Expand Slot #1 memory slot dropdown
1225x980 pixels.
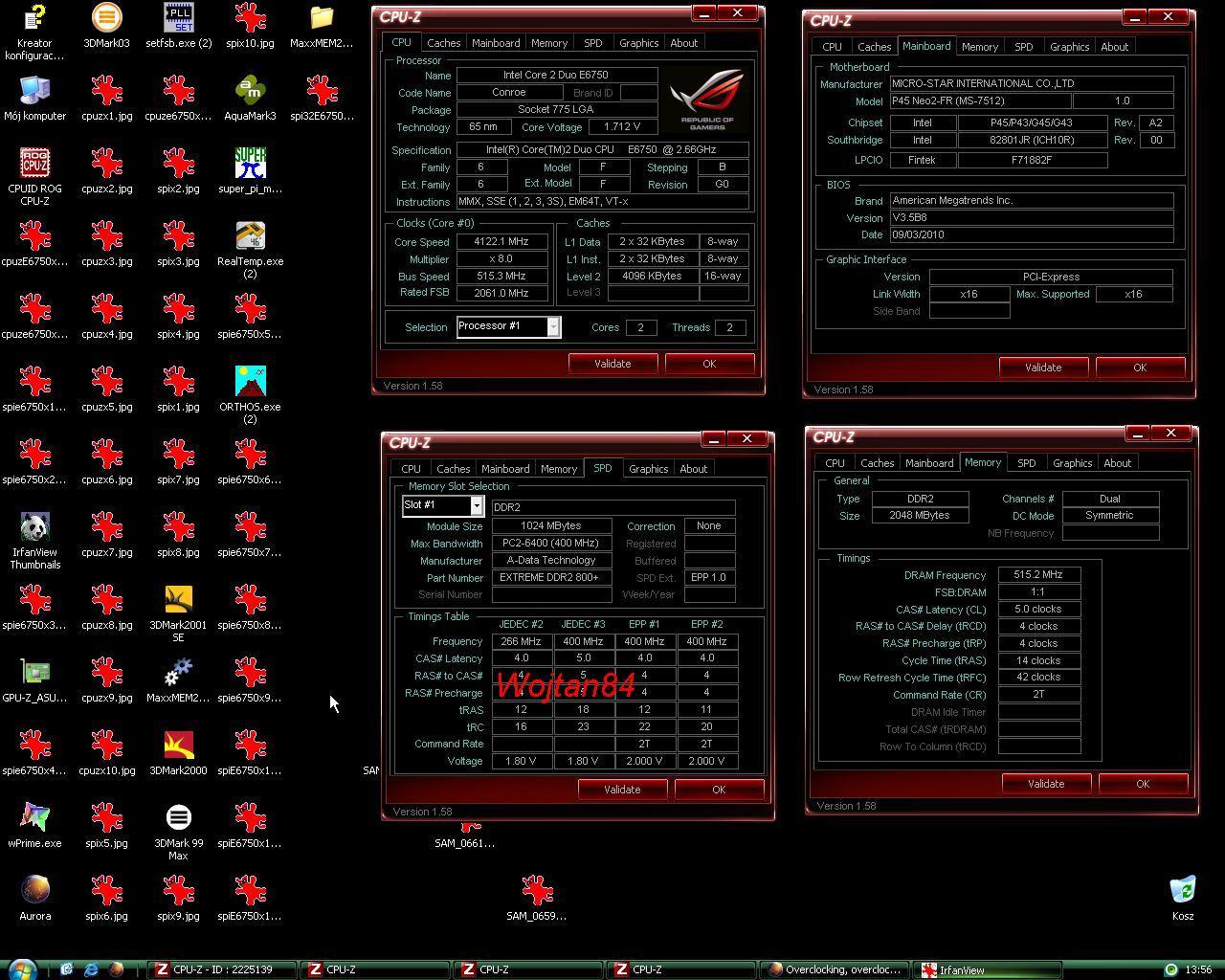[477, 505]
